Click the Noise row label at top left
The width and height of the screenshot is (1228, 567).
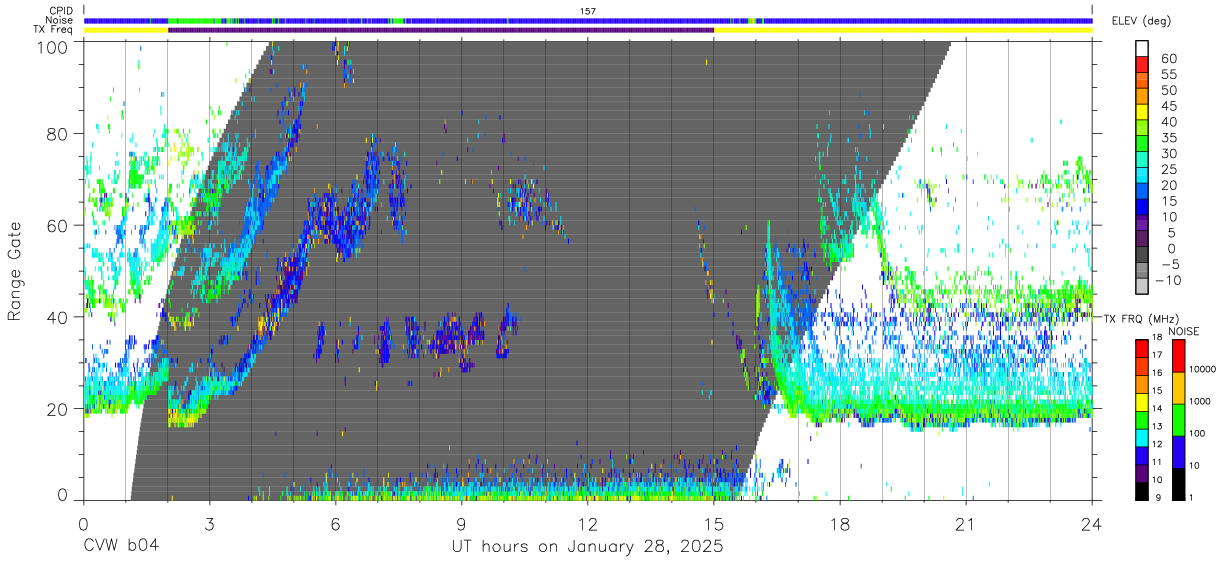(x=61, y=20)
